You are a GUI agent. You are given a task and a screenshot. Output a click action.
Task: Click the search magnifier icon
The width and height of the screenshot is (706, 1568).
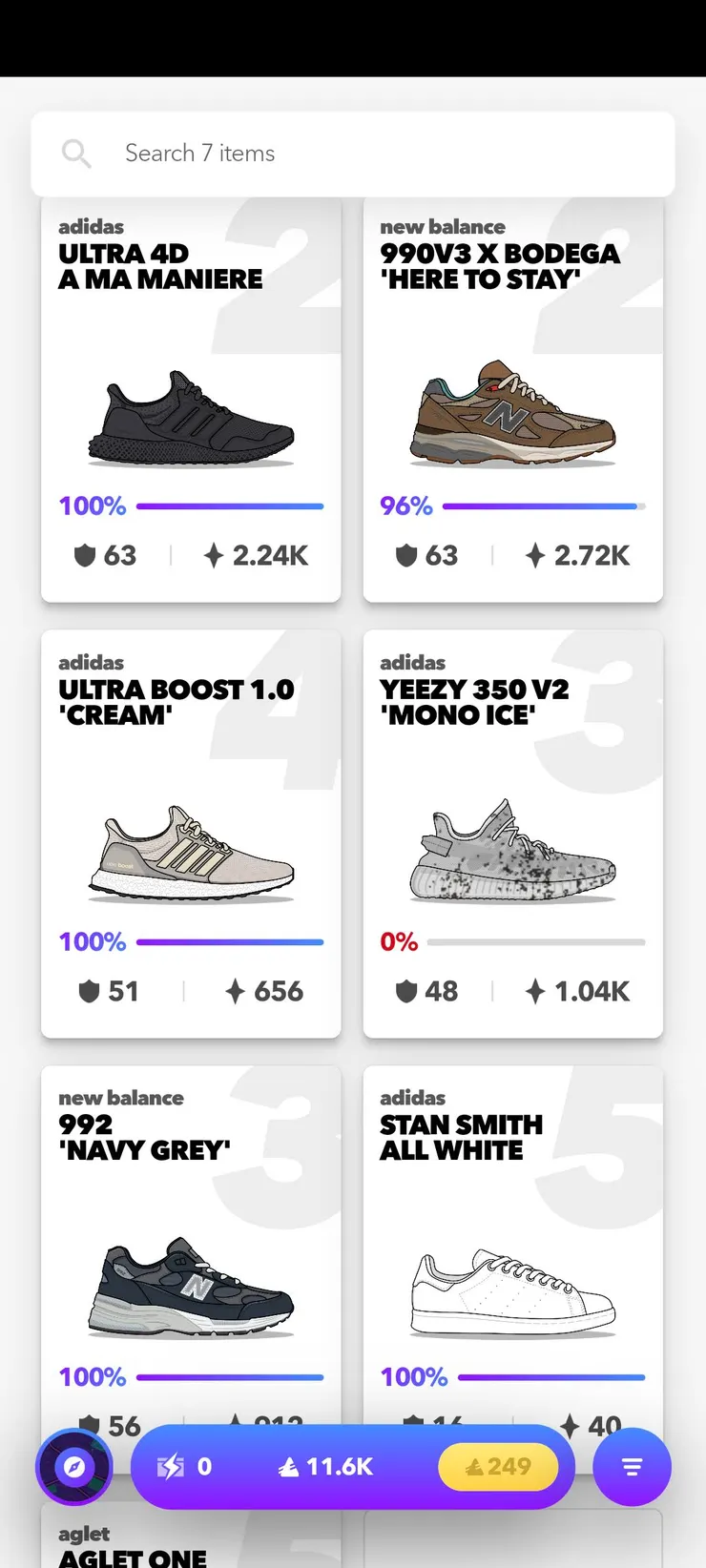pos(76,154)
